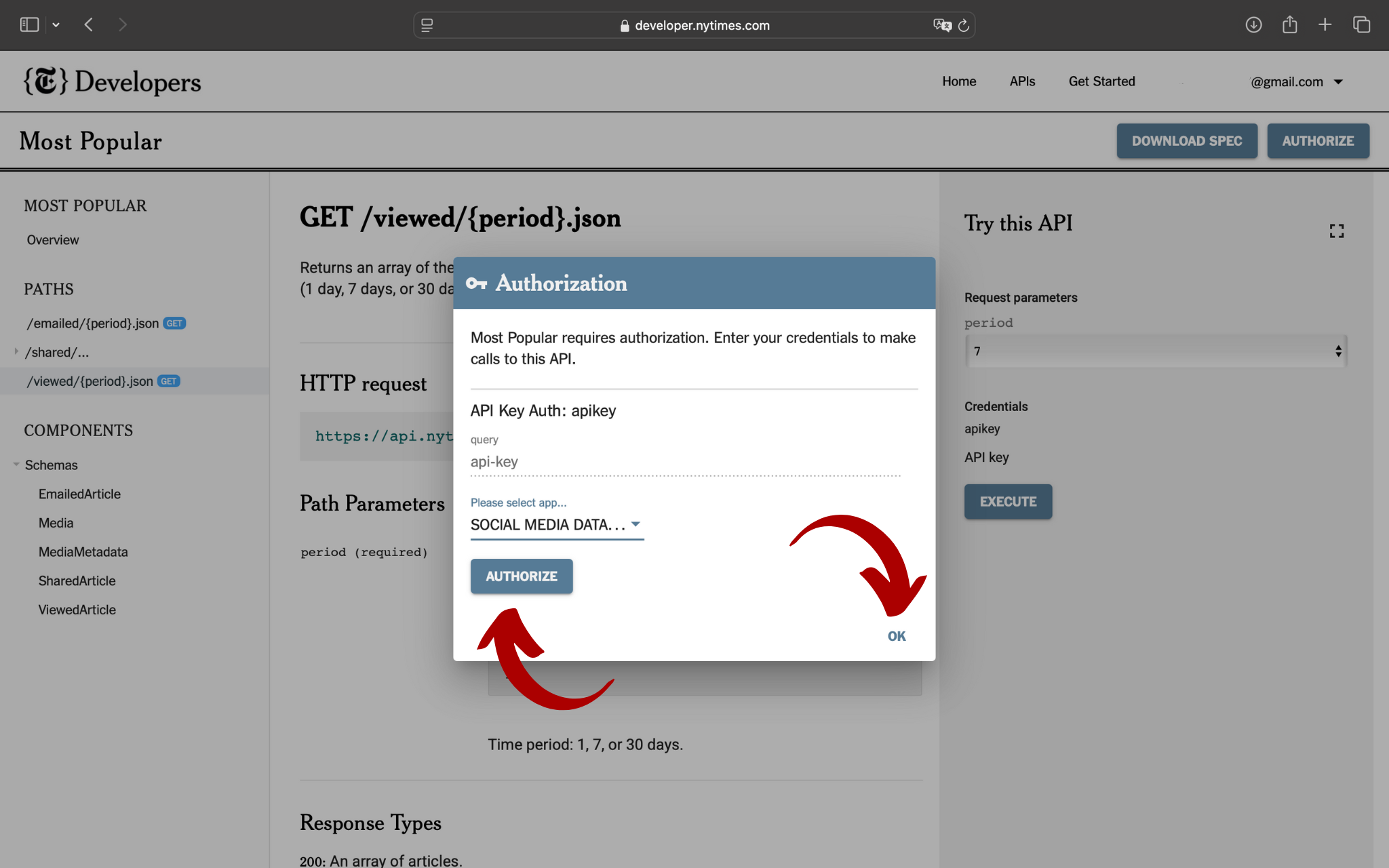The image size is (1389, 868).
Task: Click the 'Time period: 1, 7, or 30 days.' text
Action: point(585,745)
